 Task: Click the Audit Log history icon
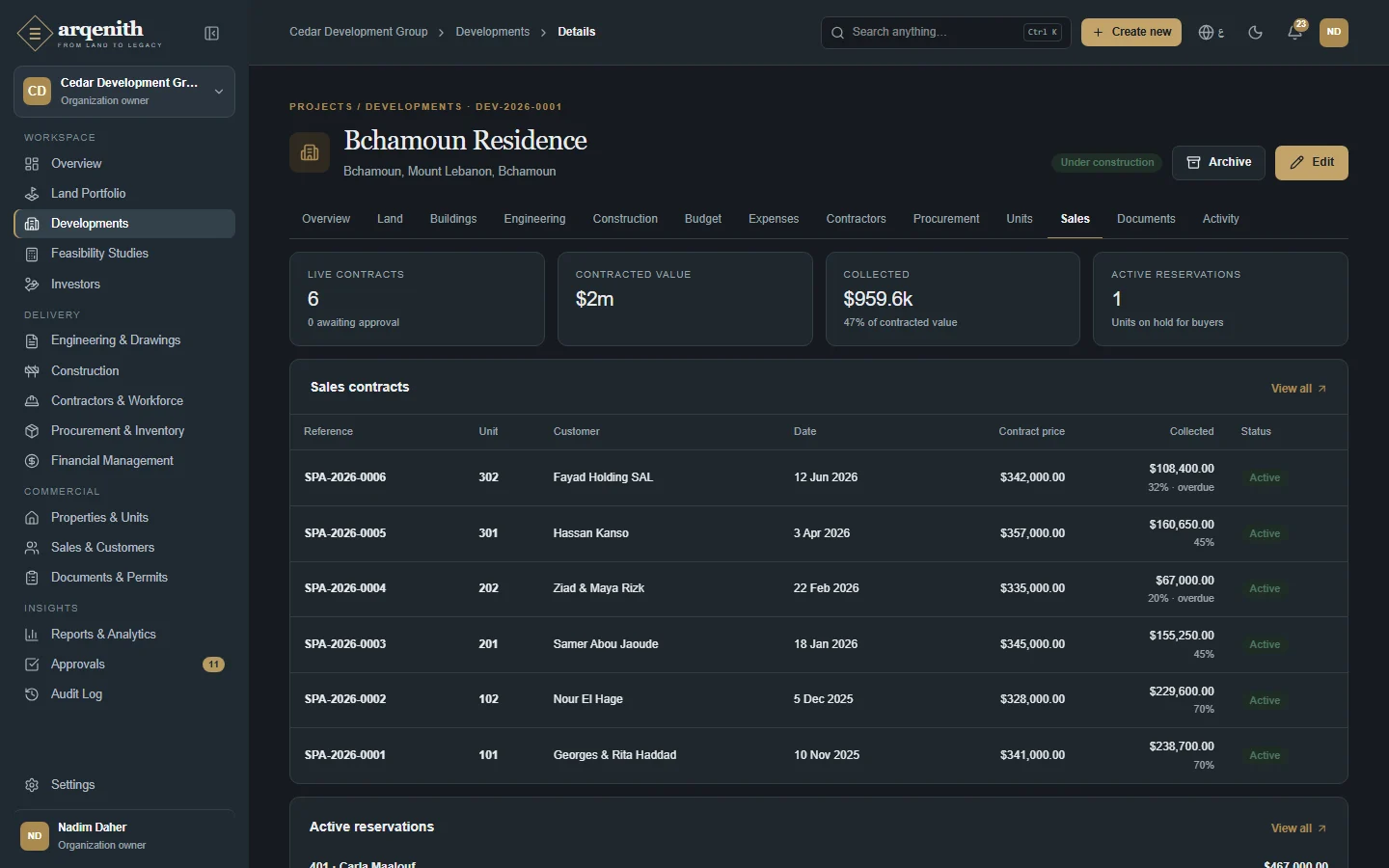pos(32,694)
